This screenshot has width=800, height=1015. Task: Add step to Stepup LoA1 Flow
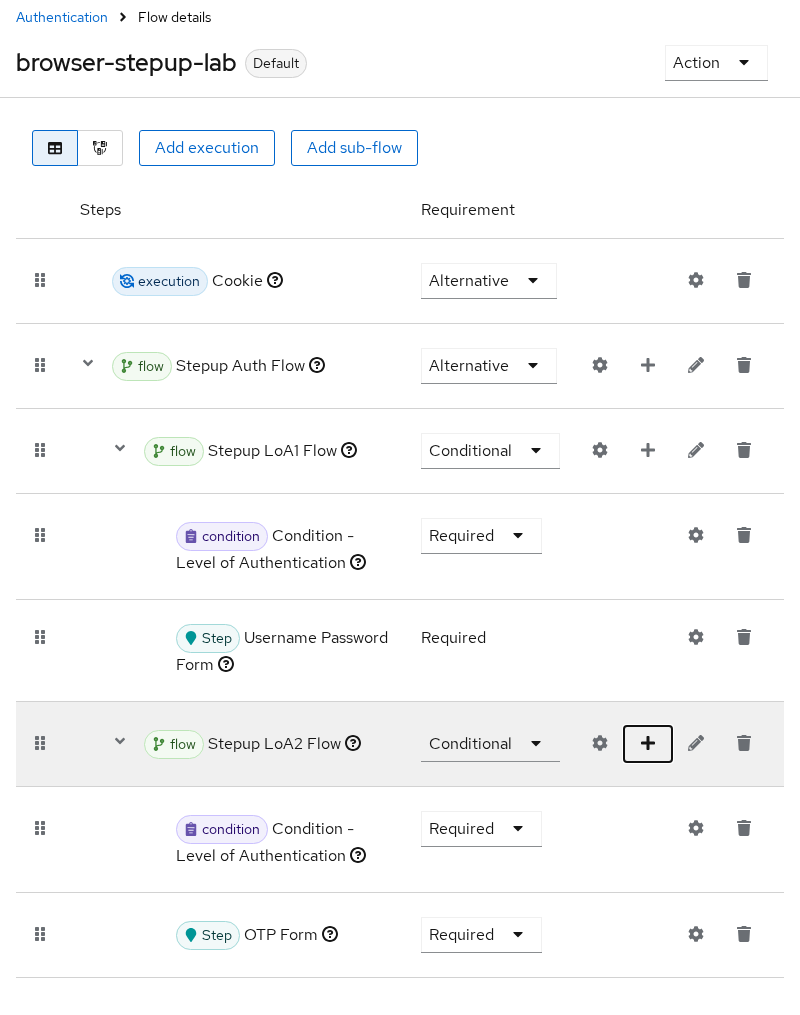pos(648,450)
